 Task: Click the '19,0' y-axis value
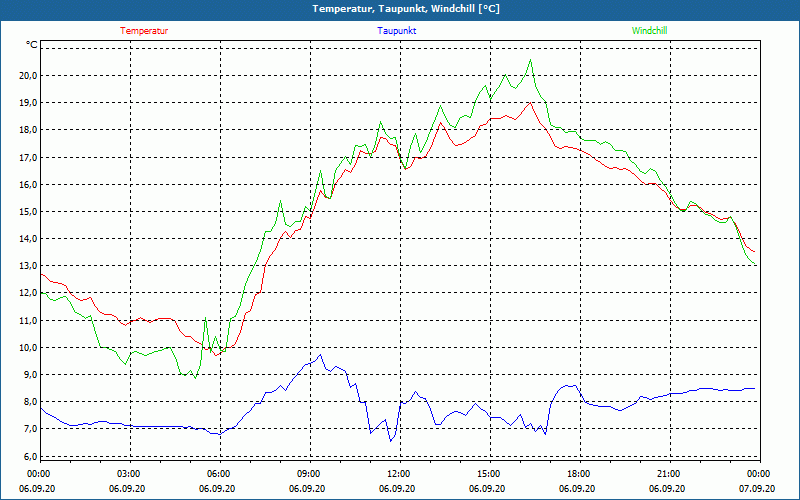tap(29, 103)
